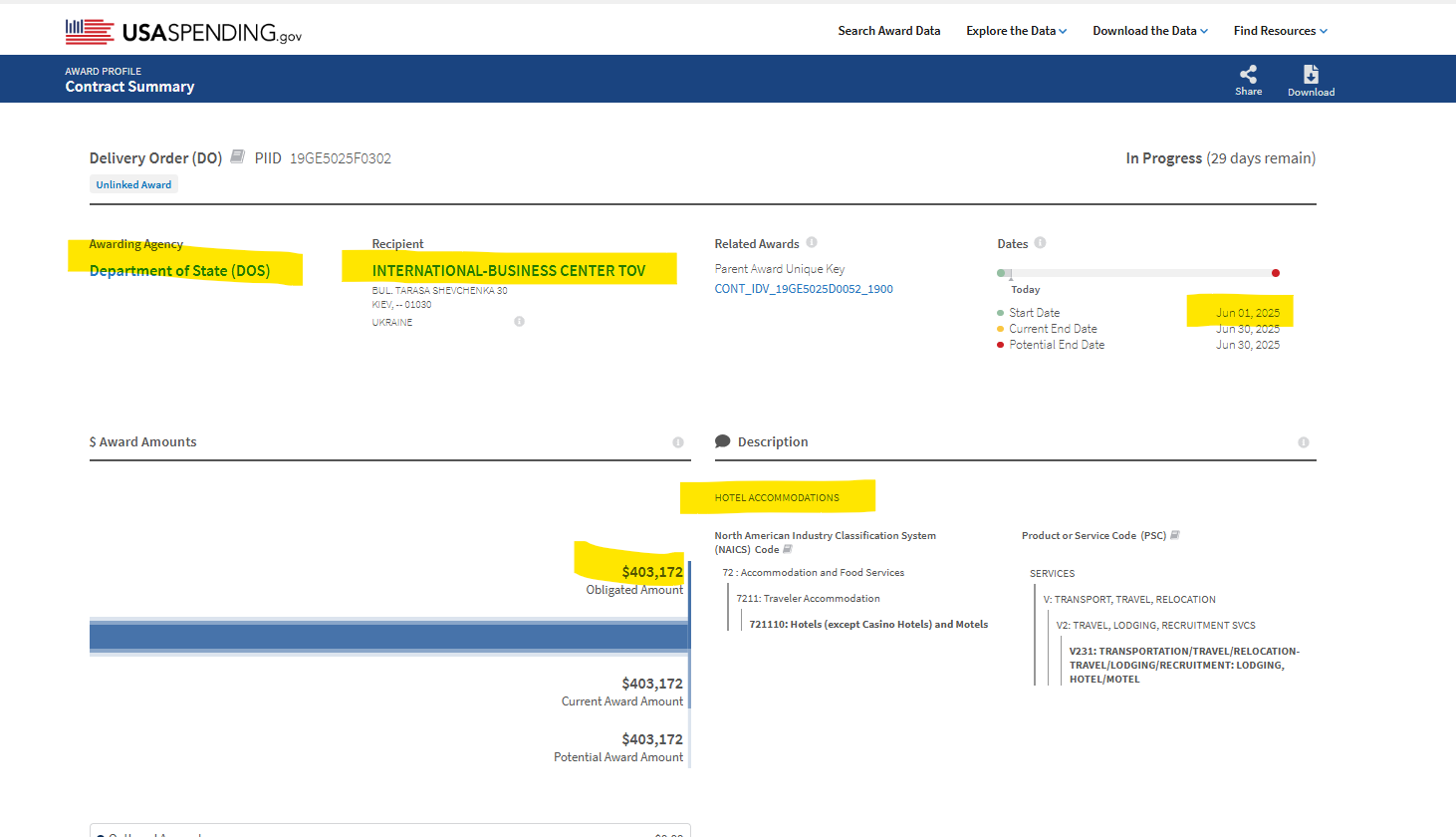The height and width of the screenshot is (837, 1456).
Task: Open glossary icon beside NAICS Code
Action: (x=788, y=549)
